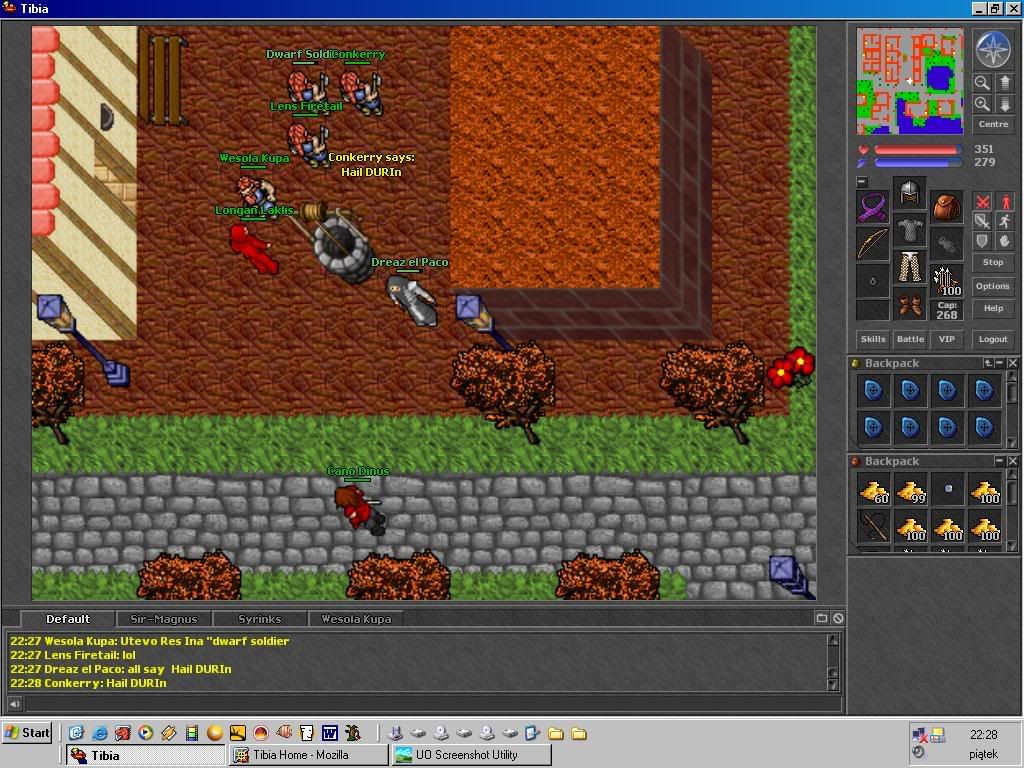Select the steel helmet in the head slot

(910, 193)
